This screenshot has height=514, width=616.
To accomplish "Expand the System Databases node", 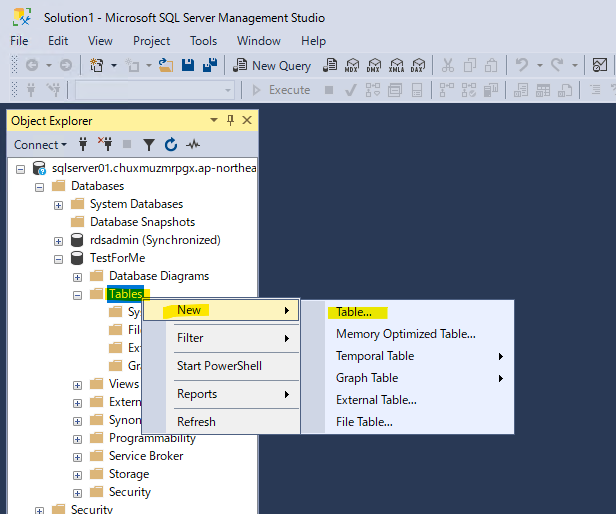I will pyautogui.click(x=58, y=206).
